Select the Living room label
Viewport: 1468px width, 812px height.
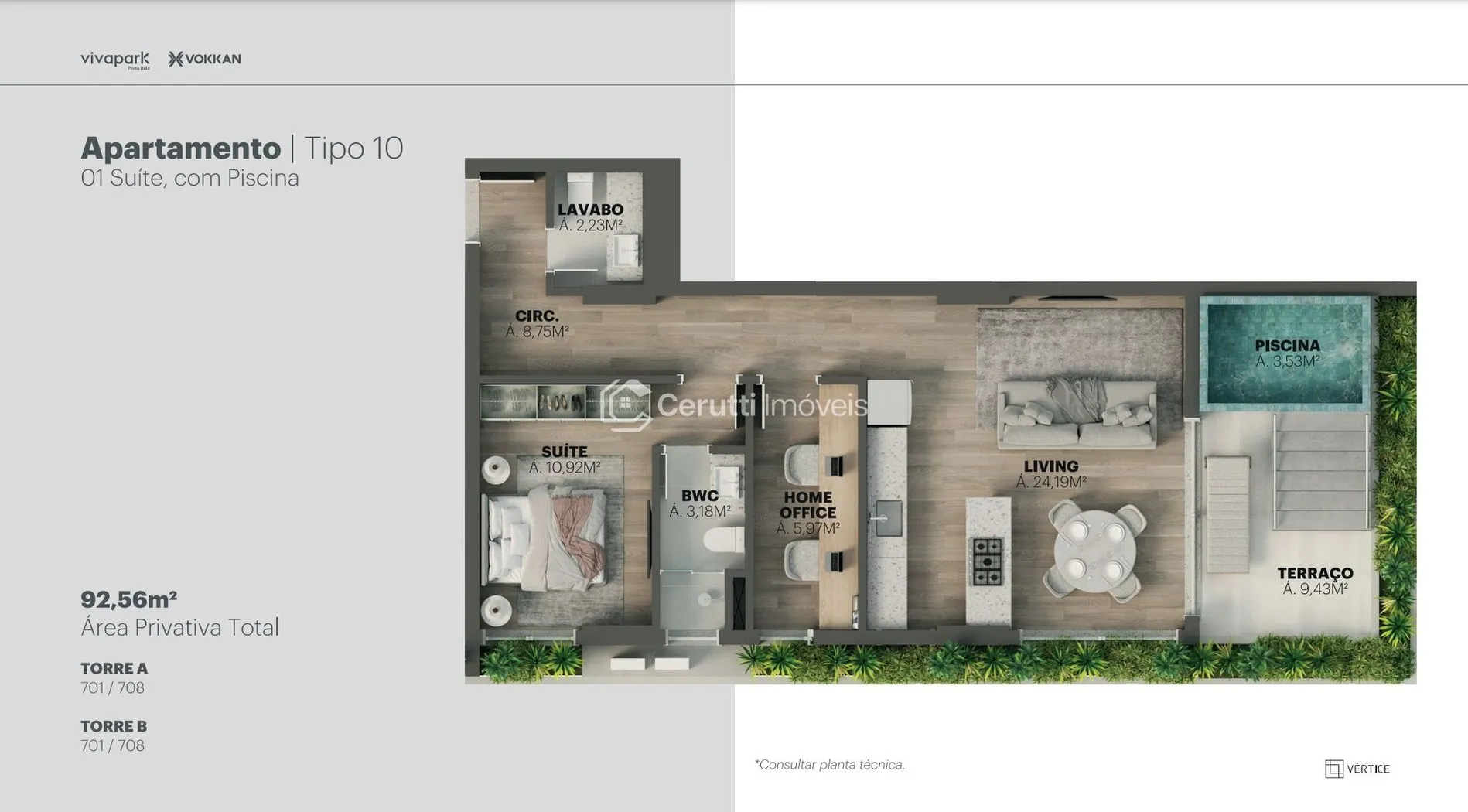coord(1050,473)
